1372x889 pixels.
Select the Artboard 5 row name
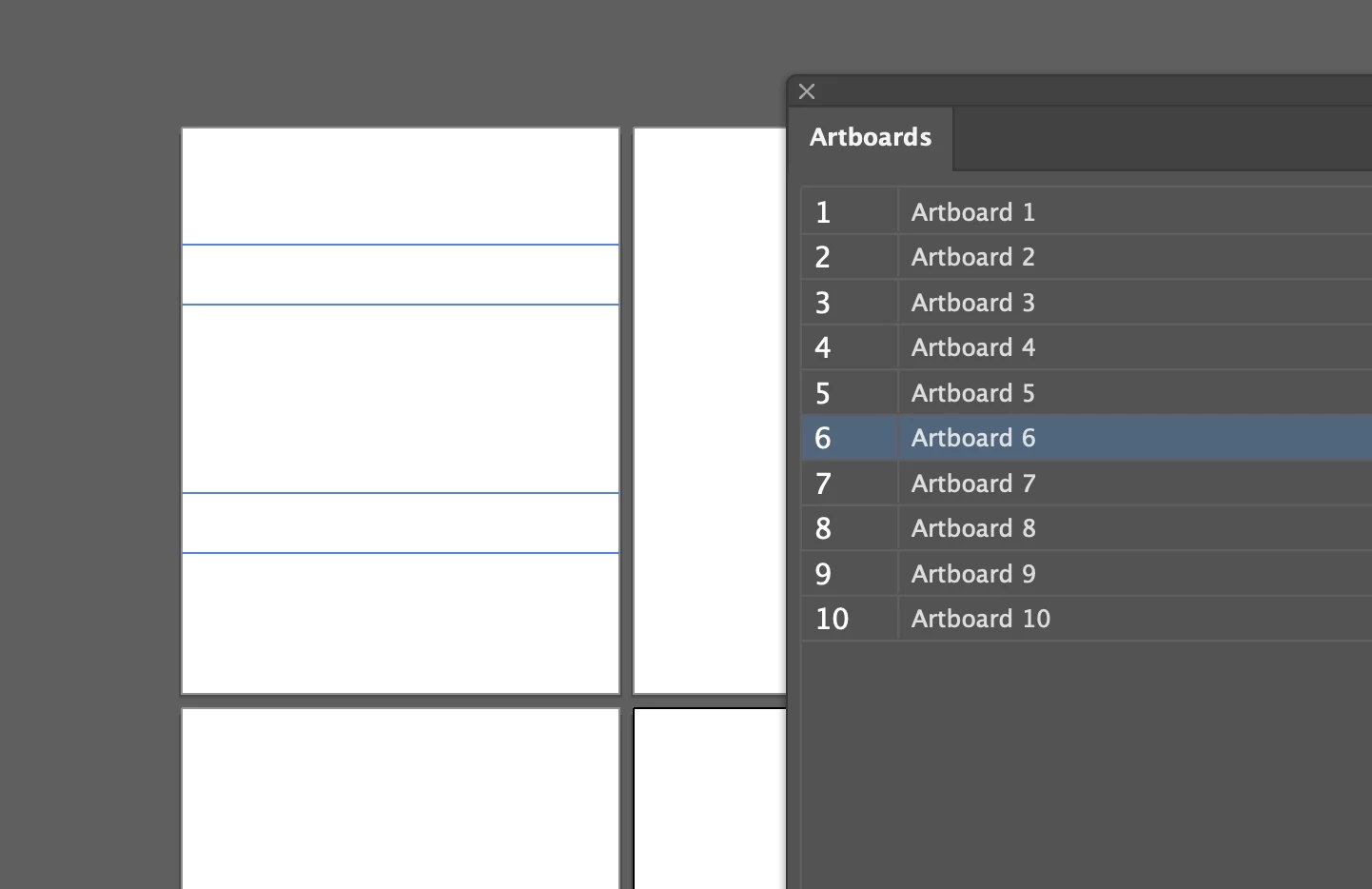(972, 393)
